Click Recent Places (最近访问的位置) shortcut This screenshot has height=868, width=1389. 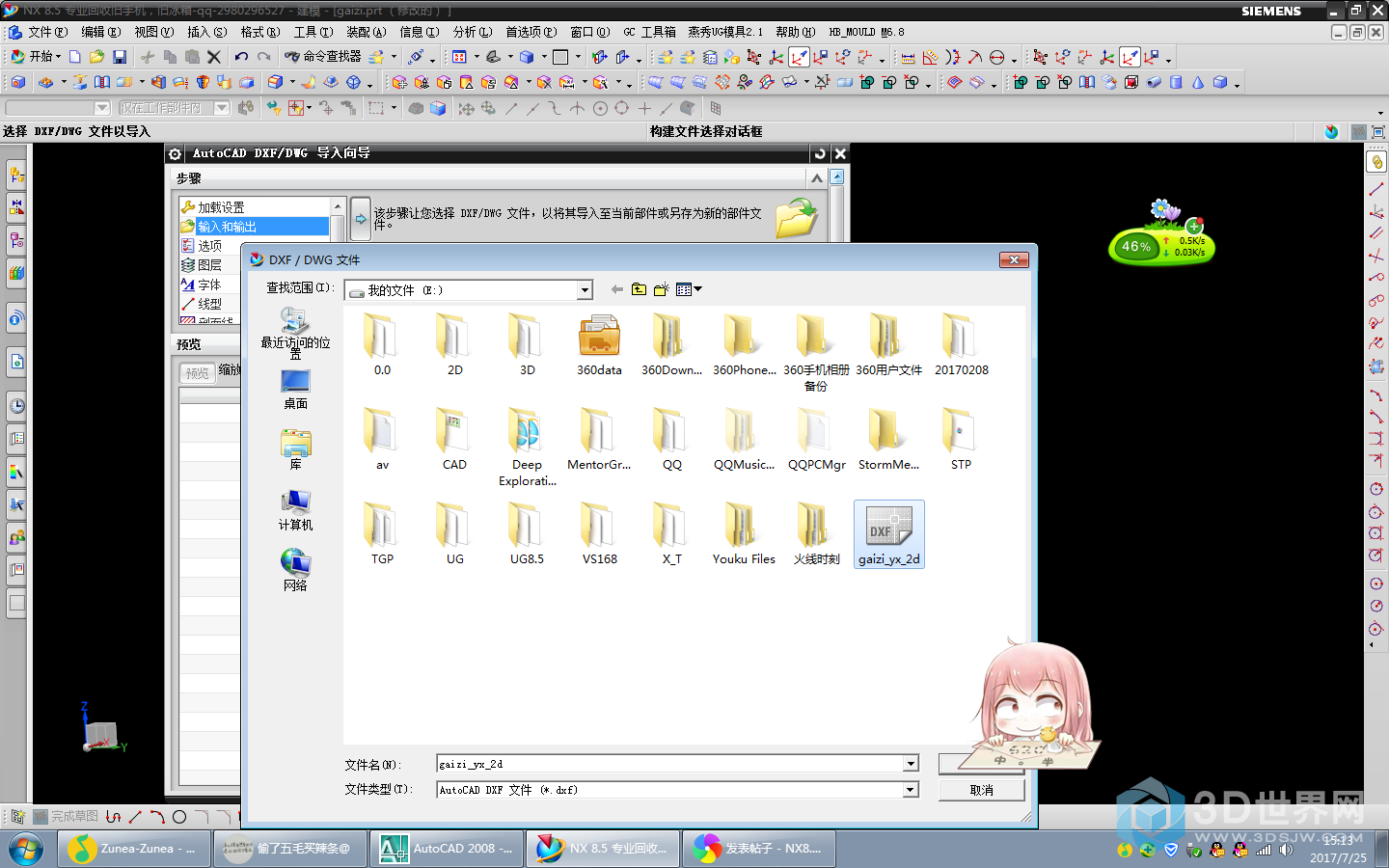click(295, 333)
